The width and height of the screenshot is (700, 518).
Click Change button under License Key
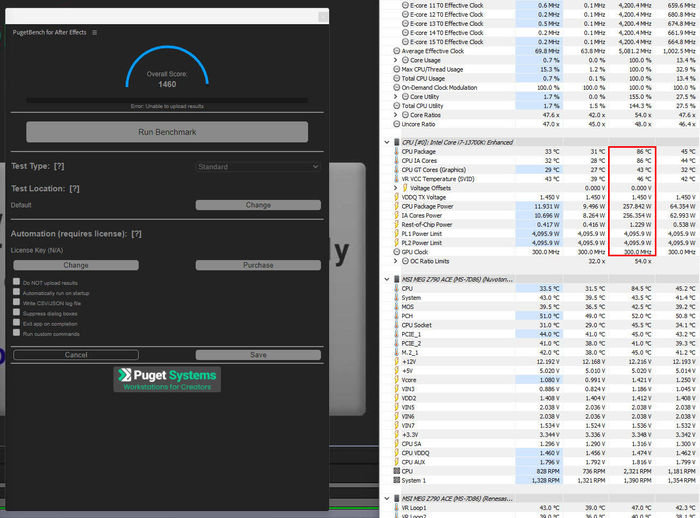76,265
